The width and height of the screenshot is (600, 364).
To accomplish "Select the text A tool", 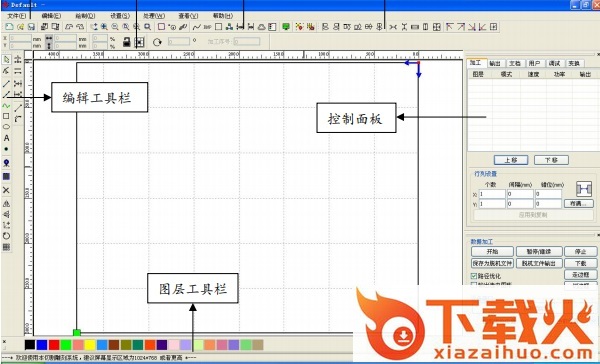I will click(7, 138).
